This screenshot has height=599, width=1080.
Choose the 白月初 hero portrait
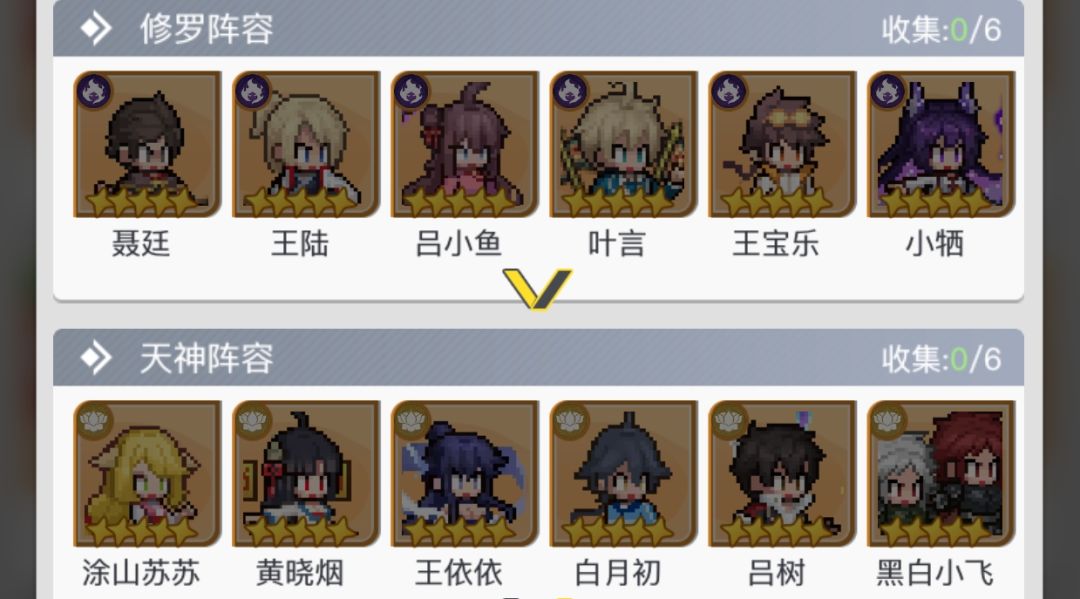click(623, 474)
